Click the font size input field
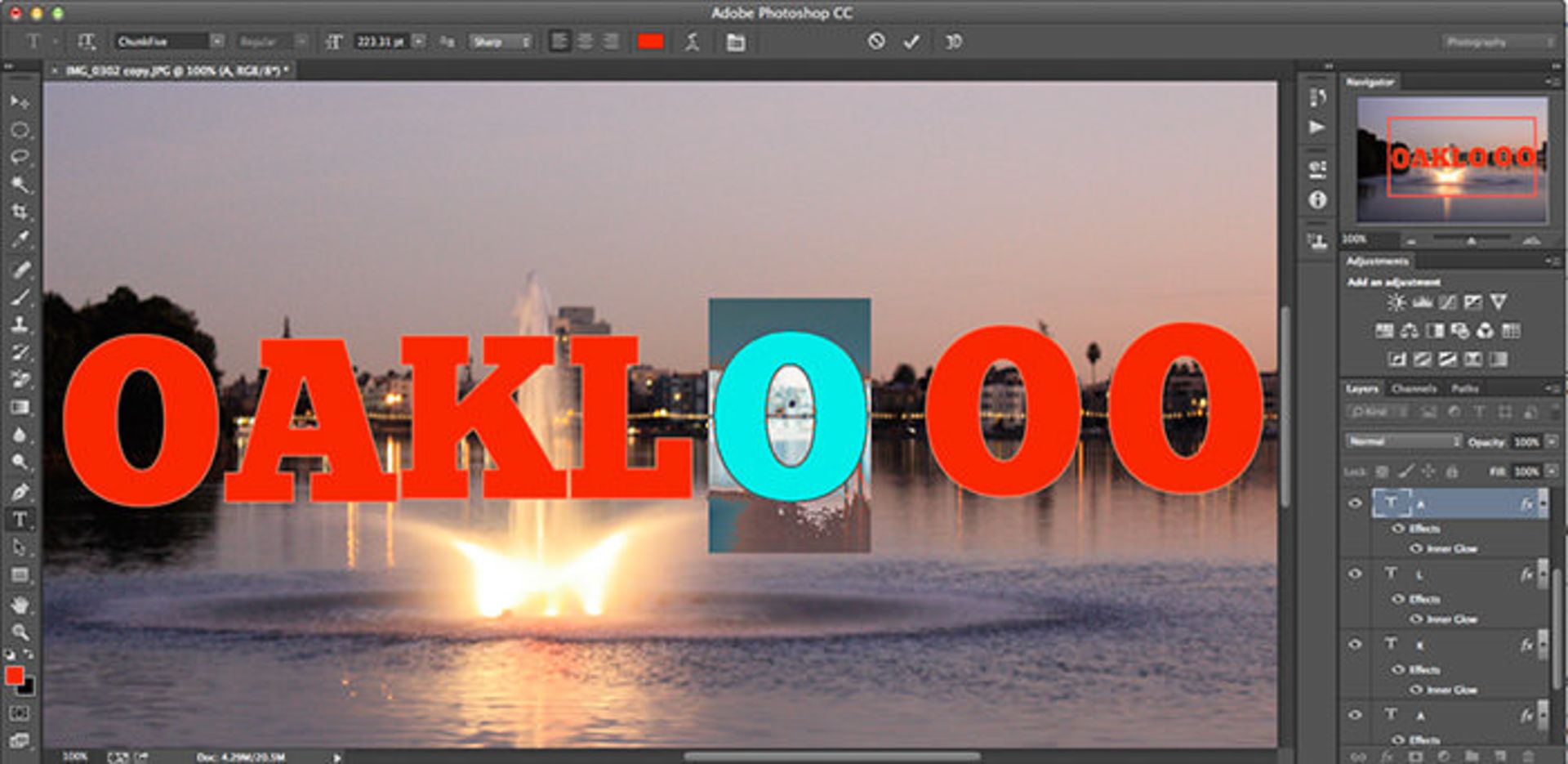 [381, 42]
